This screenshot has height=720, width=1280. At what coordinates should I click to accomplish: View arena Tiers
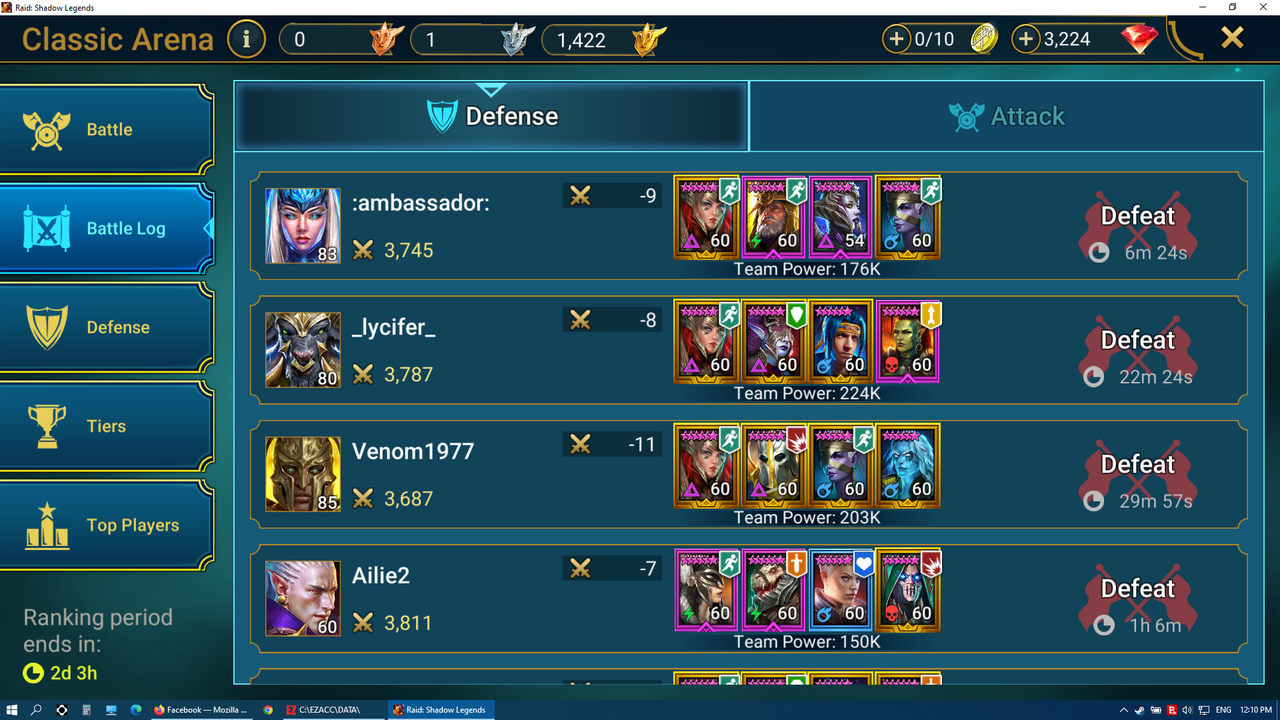[x=106, y=427]
